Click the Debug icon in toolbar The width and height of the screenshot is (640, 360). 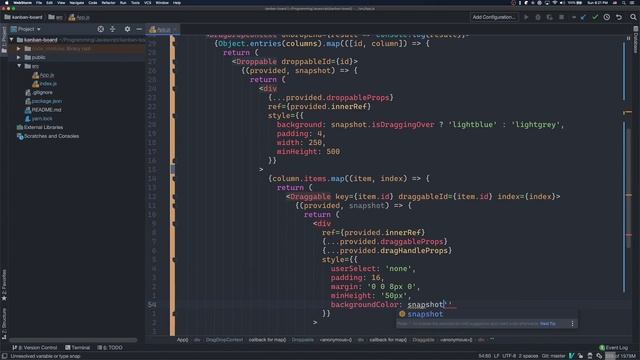pyautogui.click(x=538, y=17)
